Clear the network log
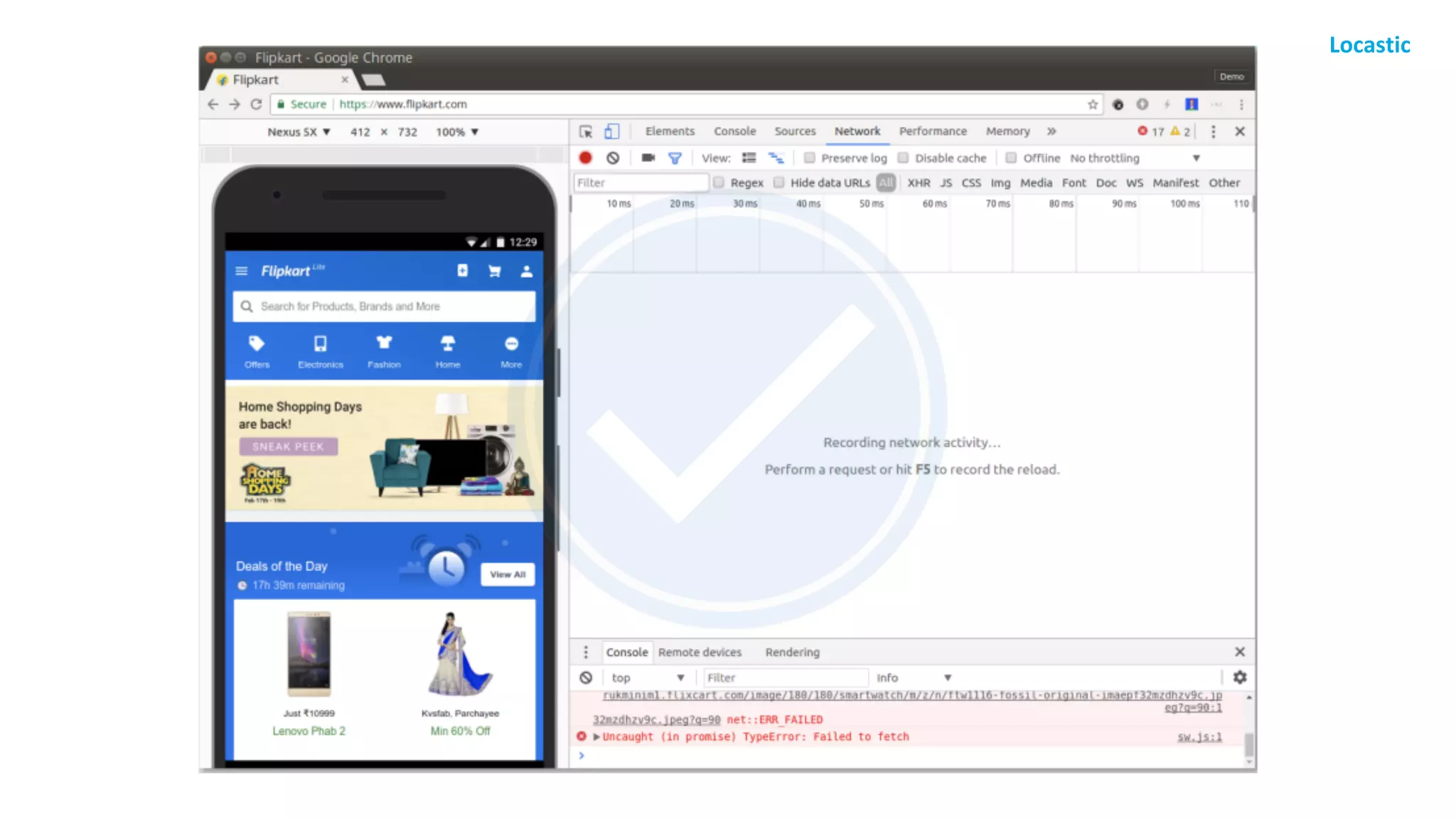 coord(613,158)
